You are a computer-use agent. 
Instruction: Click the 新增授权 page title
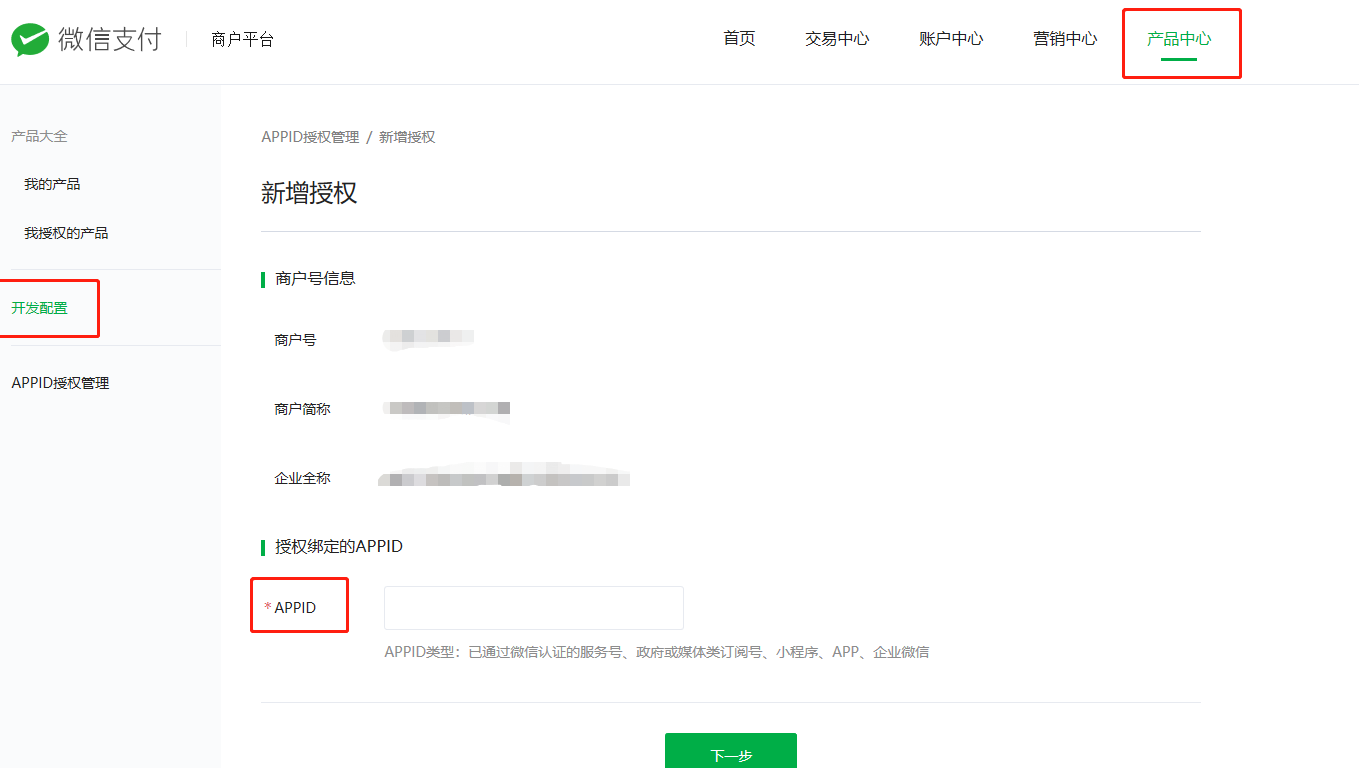pos(309,193)
